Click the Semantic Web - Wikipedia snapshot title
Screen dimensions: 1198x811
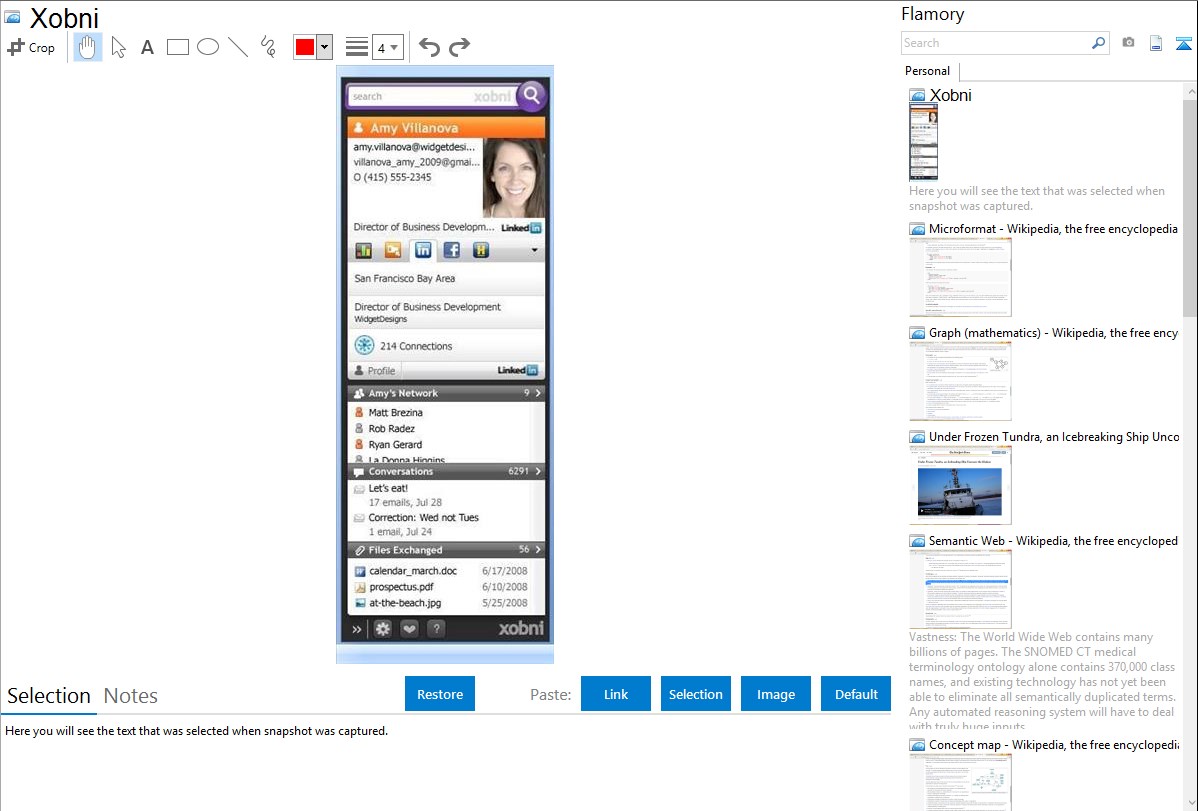coord(1053,540)
